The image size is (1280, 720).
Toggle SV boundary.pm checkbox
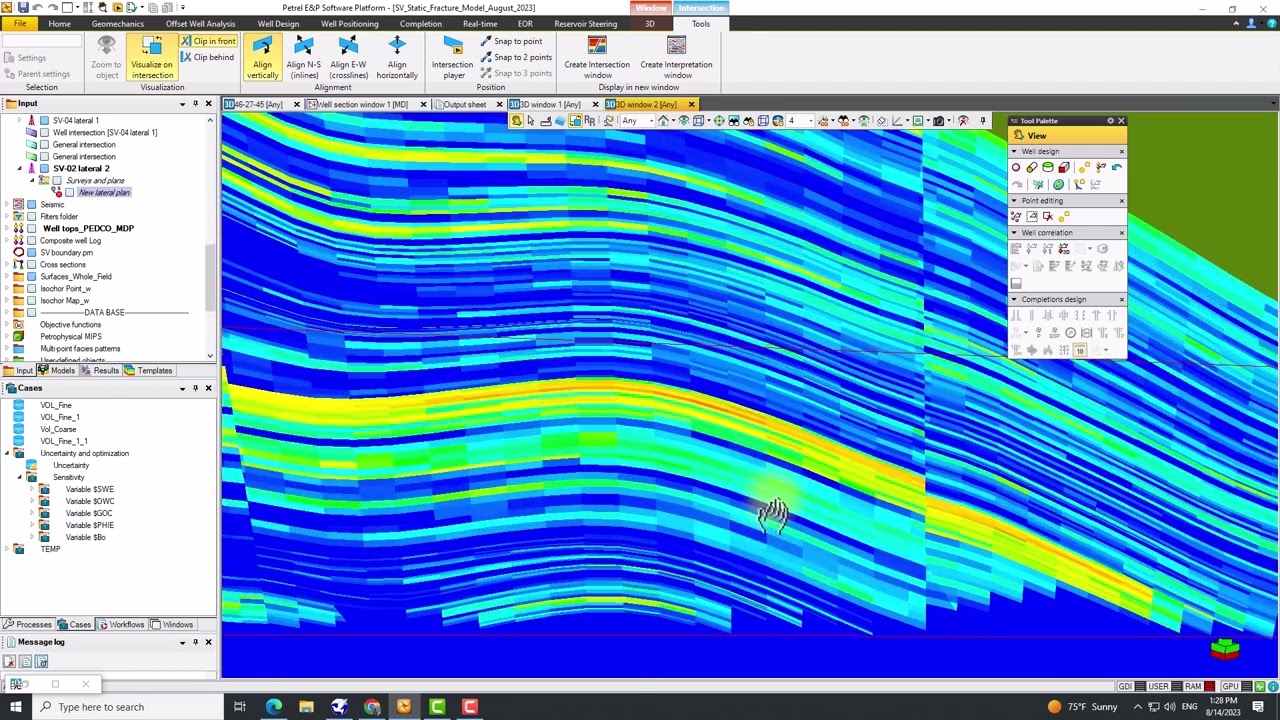tap(31, 252)
